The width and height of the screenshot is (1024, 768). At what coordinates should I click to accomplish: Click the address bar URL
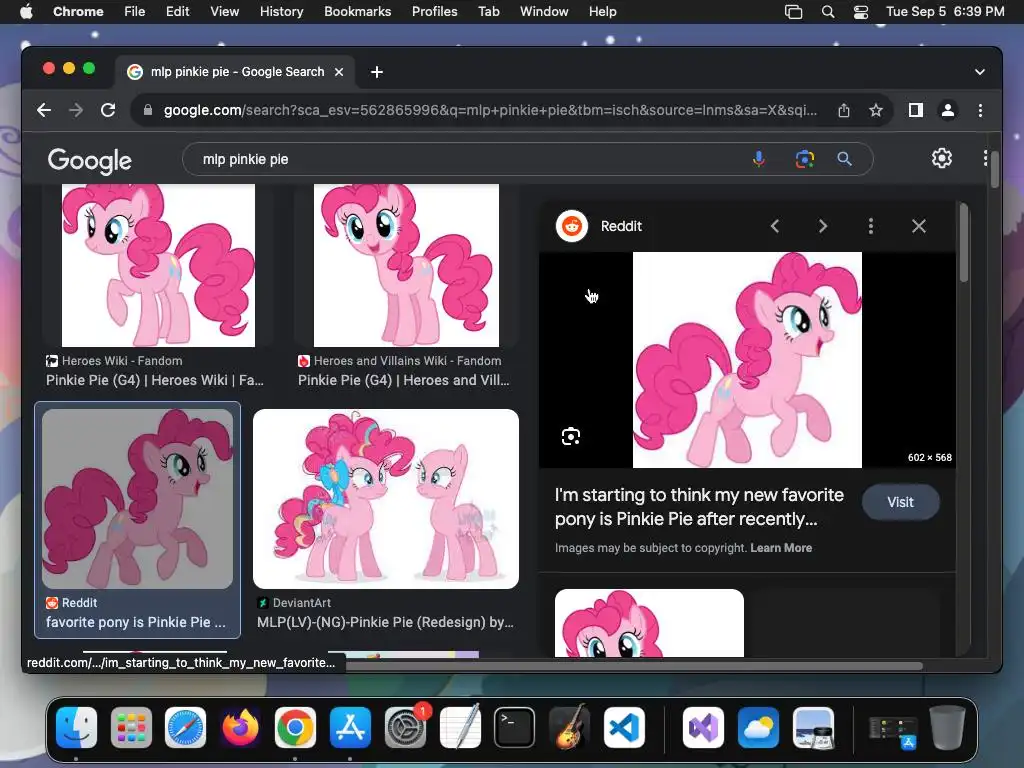[x=490, y=110]
